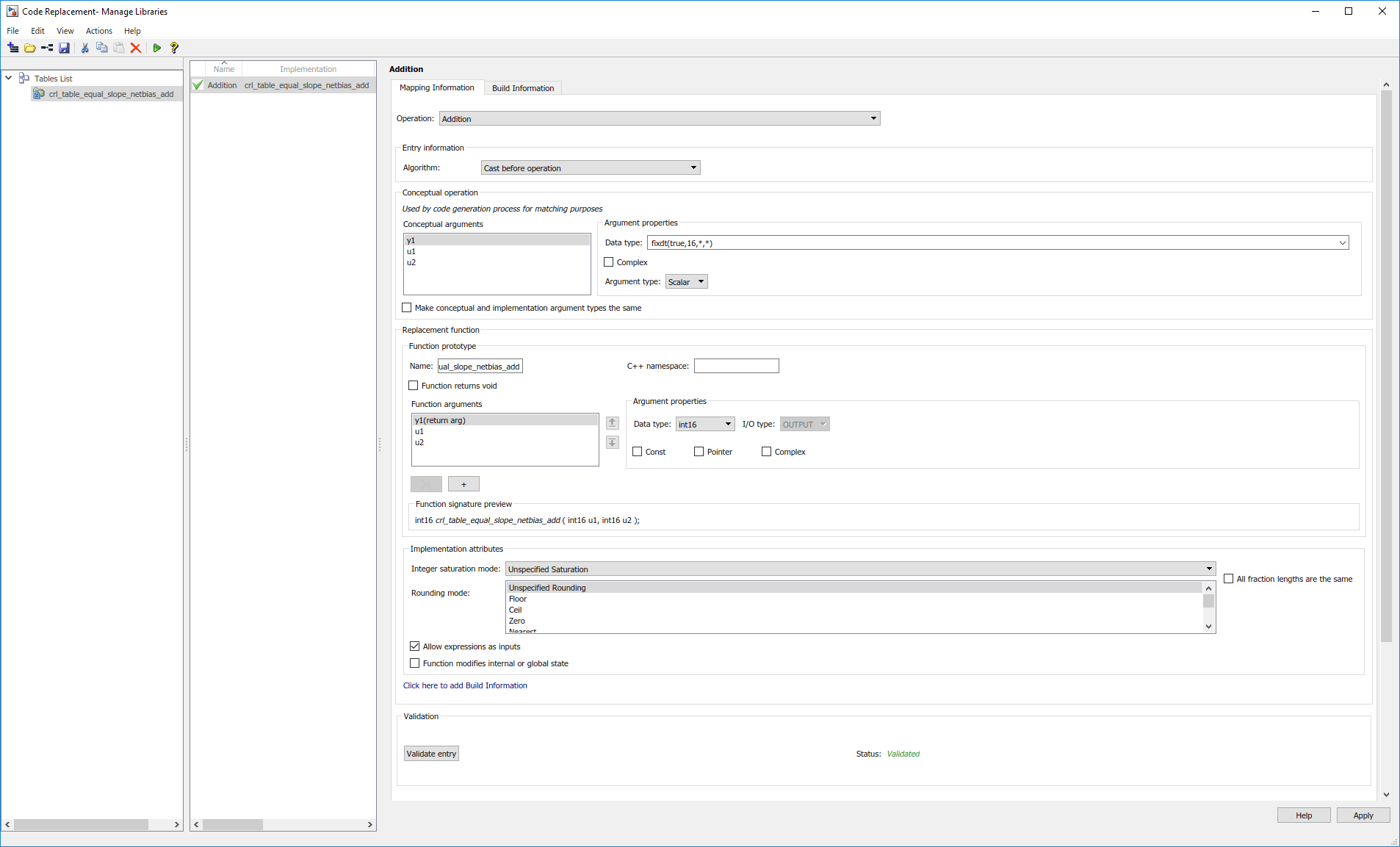Open the Operation dropdown
The image size is (1400, 847).
coord(660,118)
